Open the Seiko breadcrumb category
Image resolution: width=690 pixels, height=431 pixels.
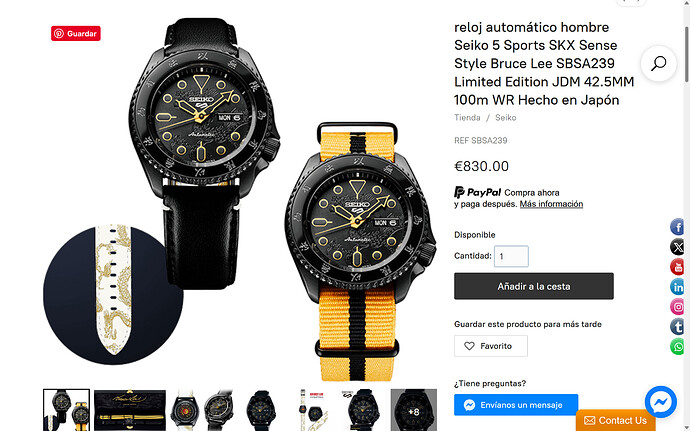click(x=506, y=118)
